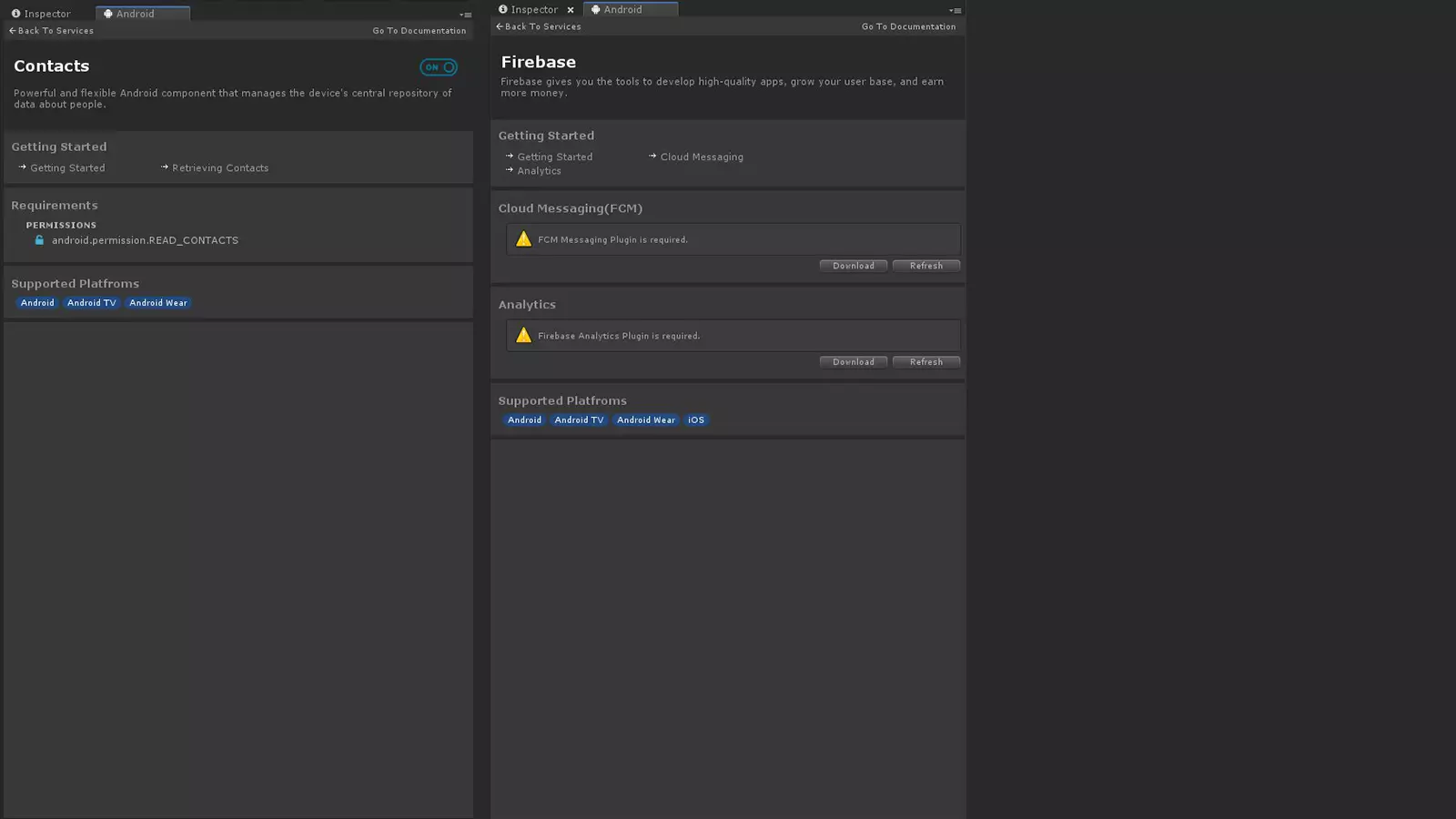Viewport: 1456px width, 819px height.
Task: Click Supported Platfroms header in Contacts panel
Action: [76, 284]
